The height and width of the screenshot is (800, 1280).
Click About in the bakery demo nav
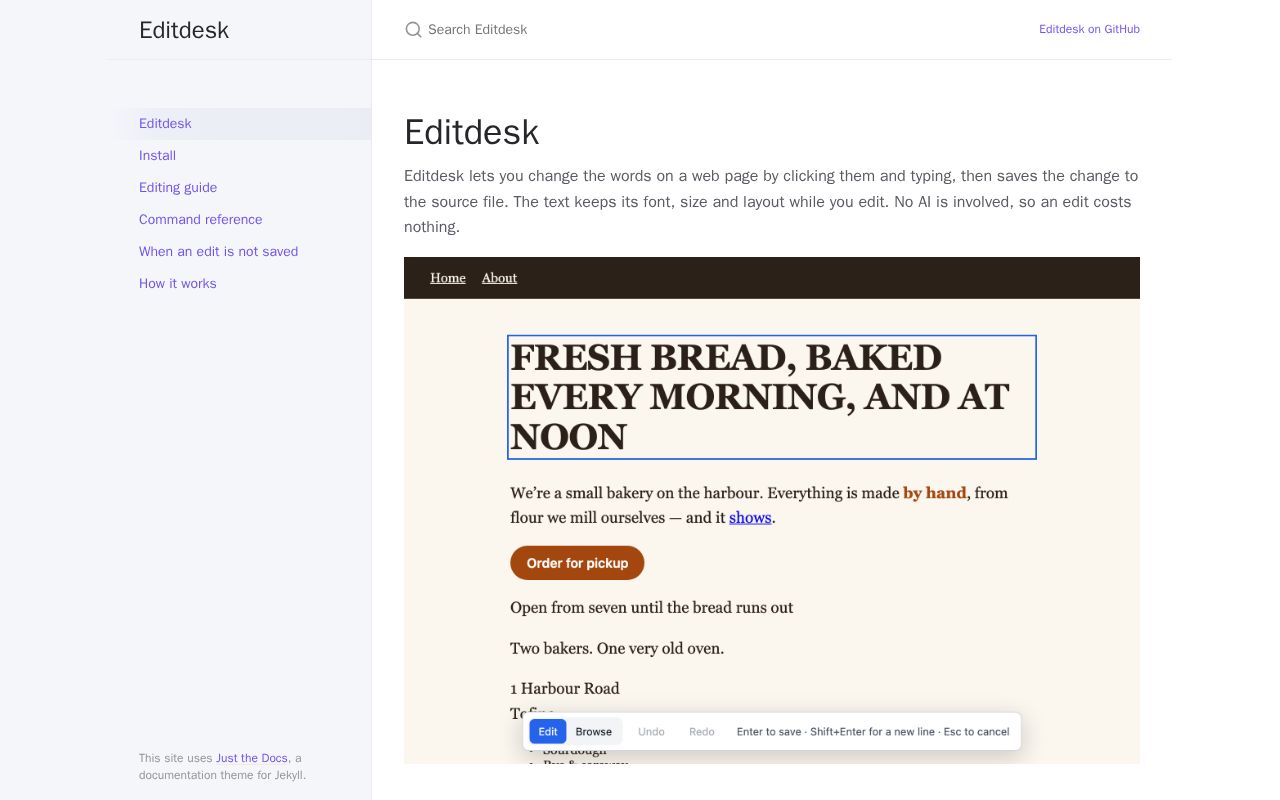click(x=499, y=278)
